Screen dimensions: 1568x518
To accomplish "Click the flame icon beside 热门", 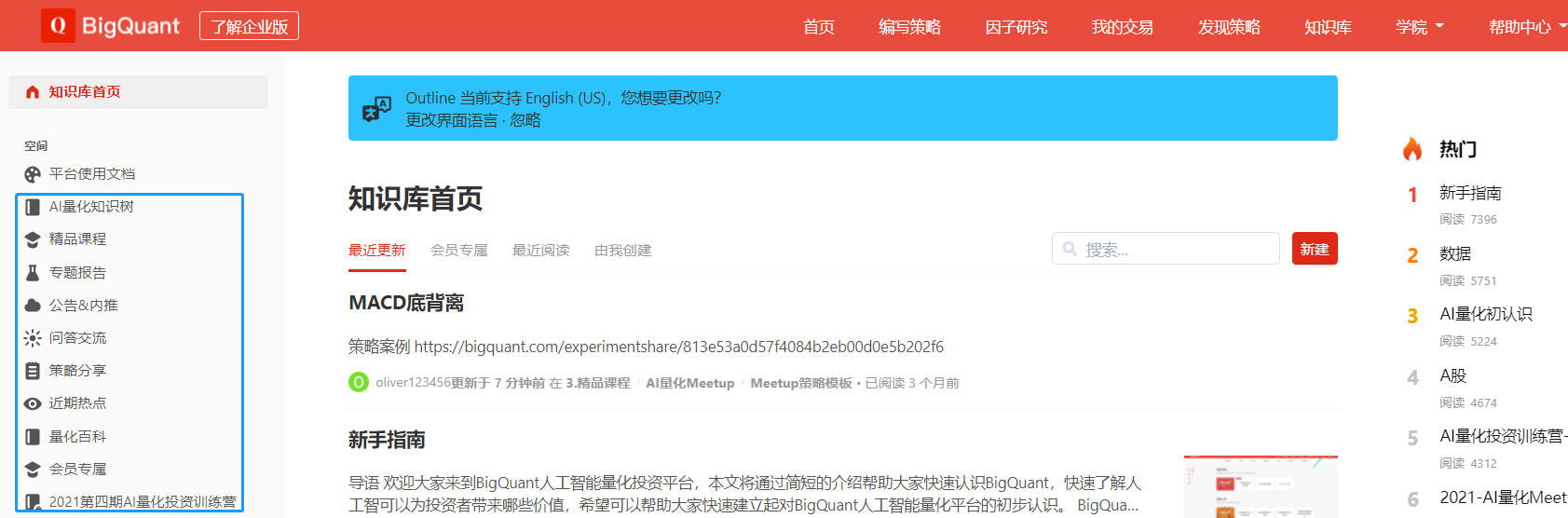I will pos(1413,149).
